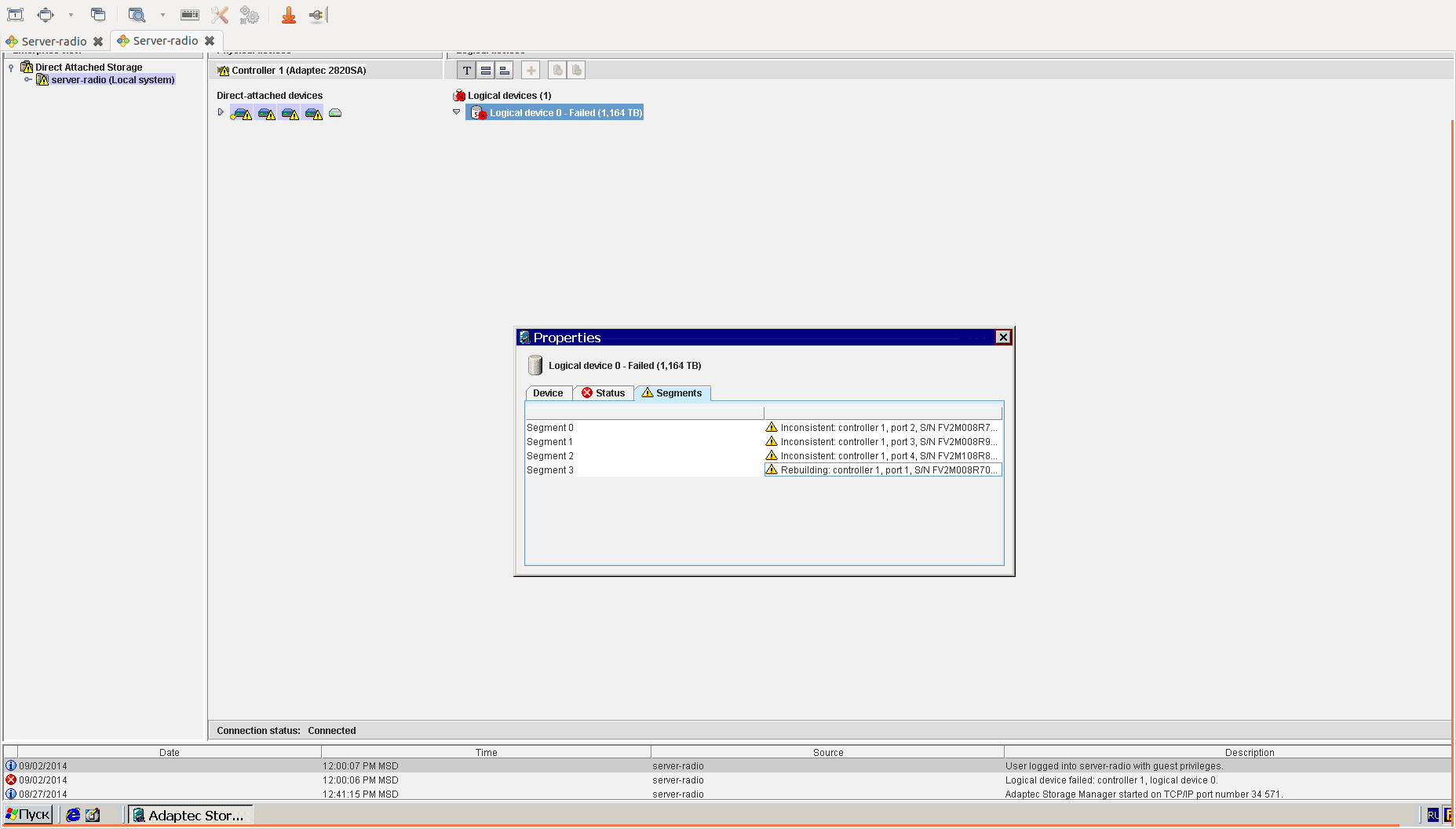
Task: Toggle scaled mode magnifier icon
Action: [137, 15]
